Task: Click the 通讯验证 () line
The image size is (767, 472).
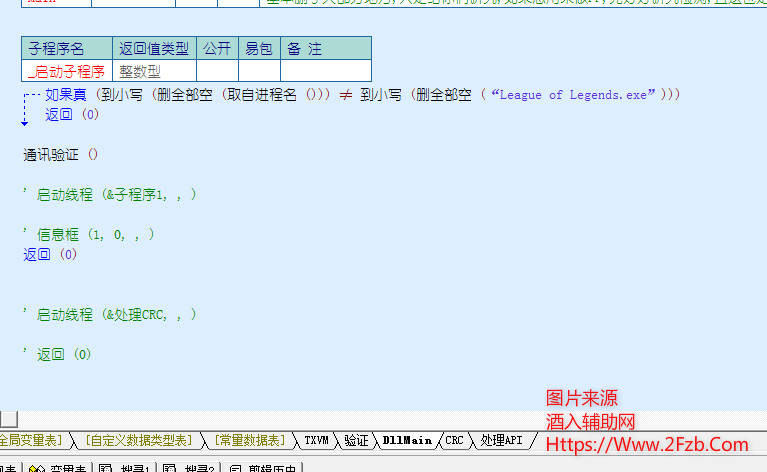Action: [x=61, y=155]
